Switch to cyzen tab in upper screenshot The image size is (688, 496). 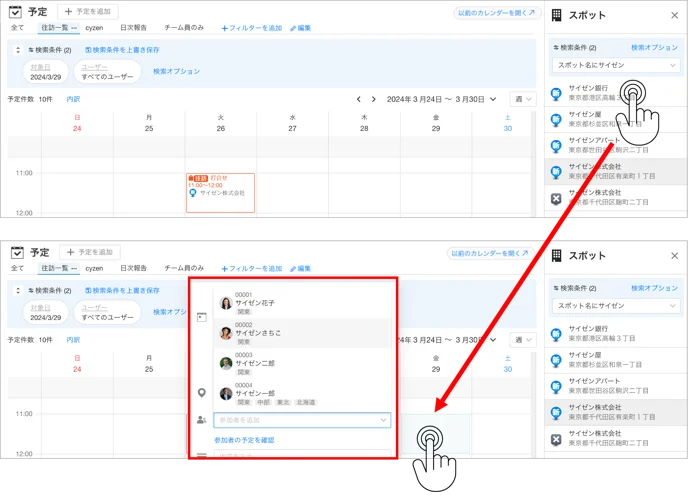click(94, 28)
